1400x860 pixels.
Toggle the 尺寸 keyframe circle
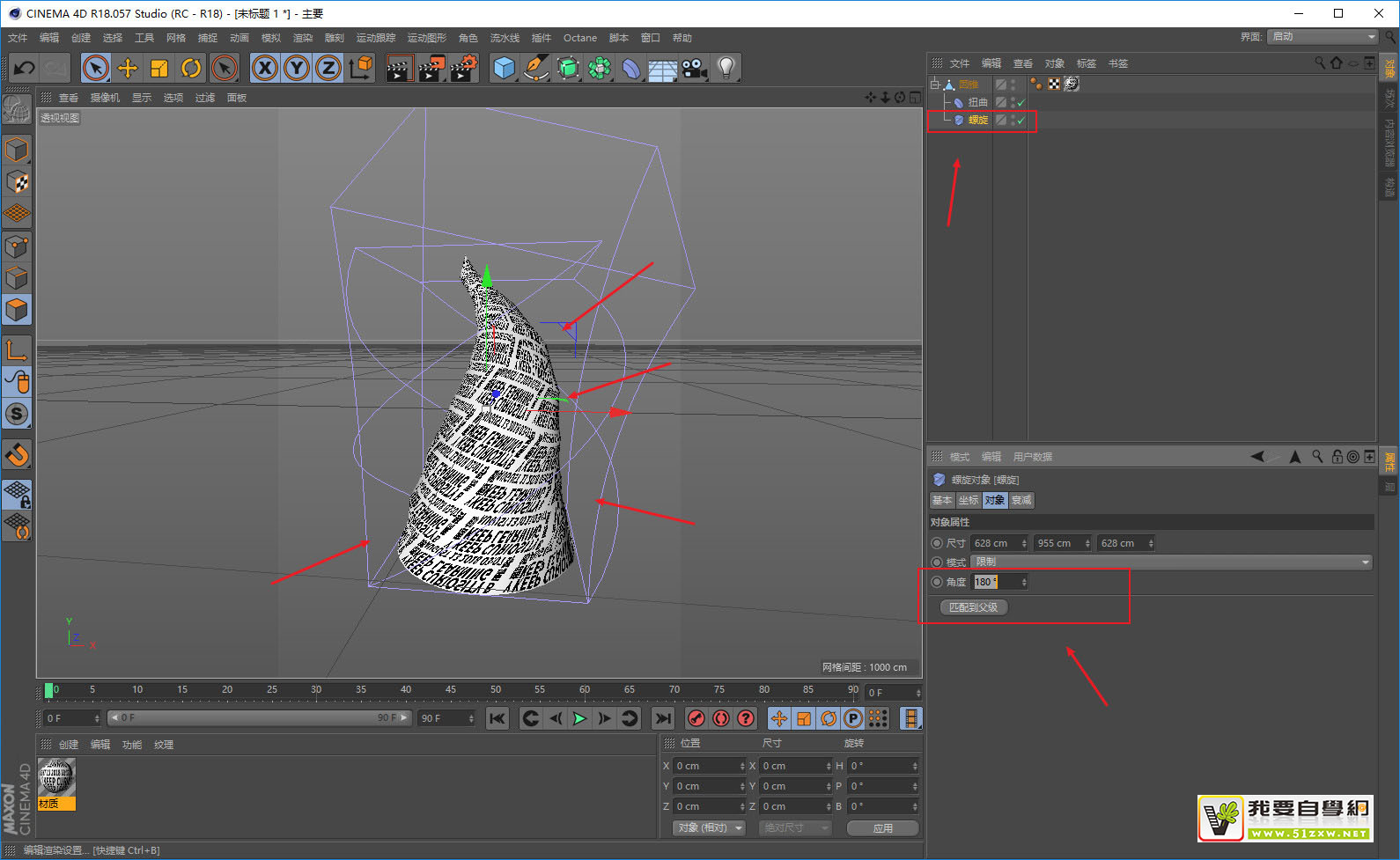click(x=937, y=543)
